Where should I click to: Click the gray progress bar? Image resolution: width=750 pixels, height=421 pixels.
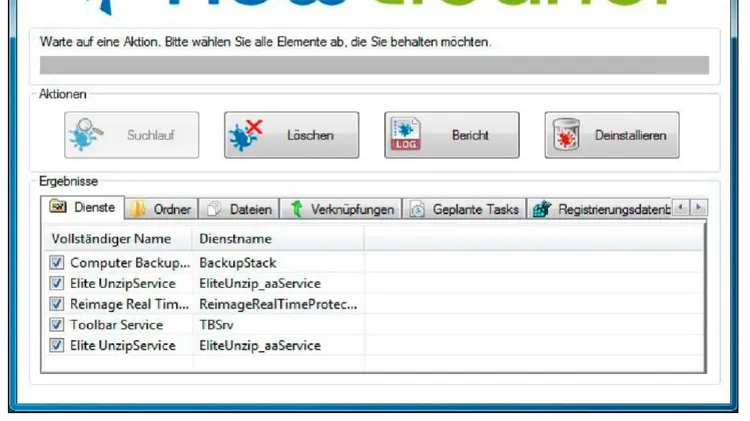point(374,65)
